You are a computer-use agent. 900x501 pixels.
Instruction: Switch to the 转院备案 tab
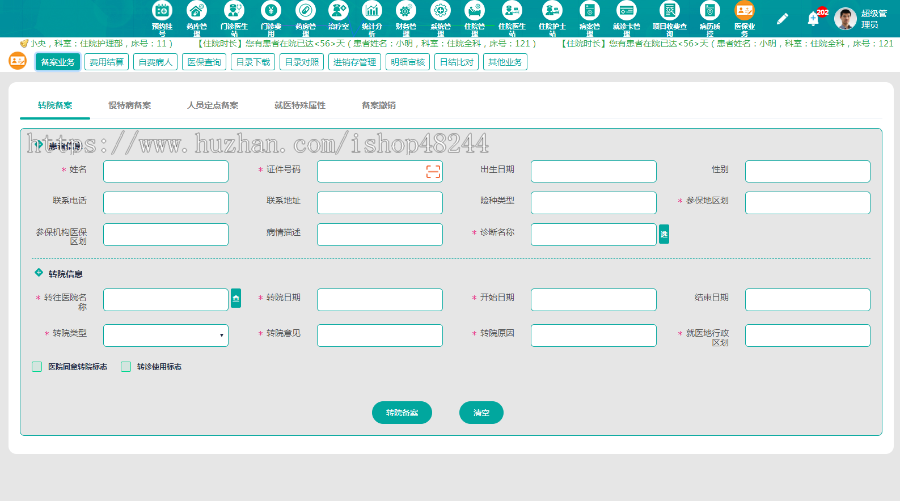coord(55,105)
